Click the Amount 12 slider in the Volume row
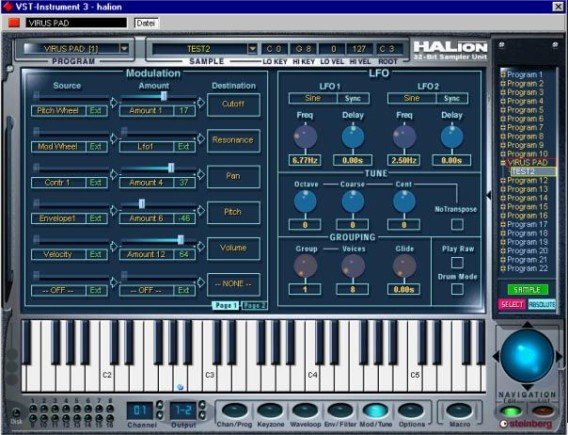This screenshot has width=568, height=435. (180, 239)
